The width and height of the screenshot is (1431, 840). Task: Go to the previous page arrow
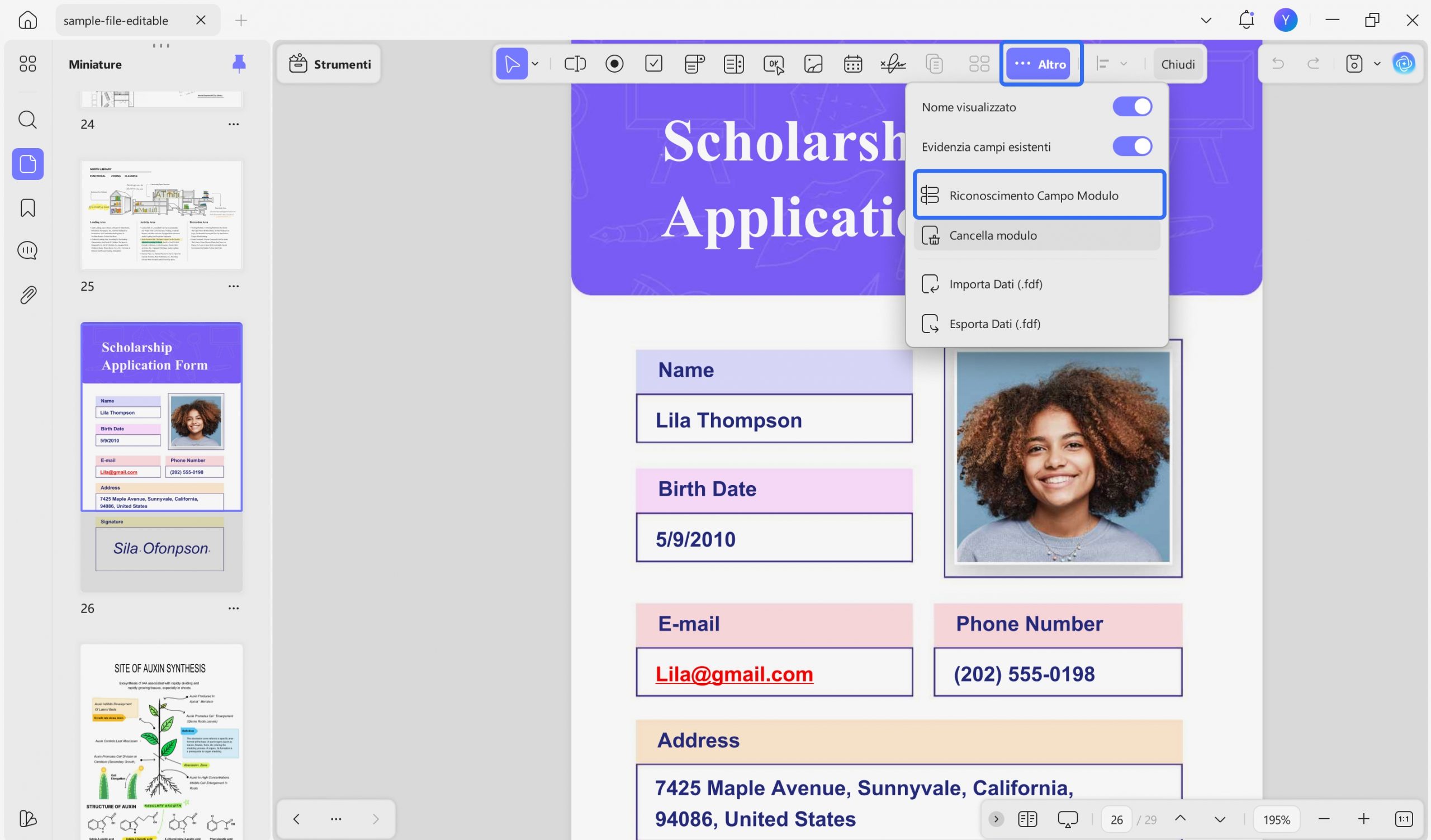(x=1180, y=818)
